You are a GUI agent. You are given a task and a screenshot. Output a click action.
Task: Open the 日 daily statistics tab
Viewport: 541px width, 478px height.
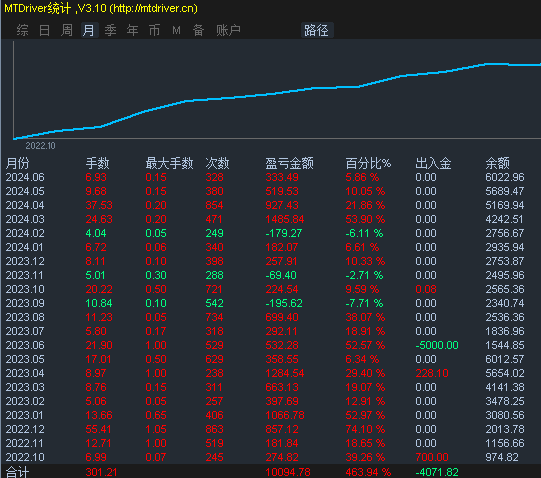pyautogui.click(x=45, y=30)
